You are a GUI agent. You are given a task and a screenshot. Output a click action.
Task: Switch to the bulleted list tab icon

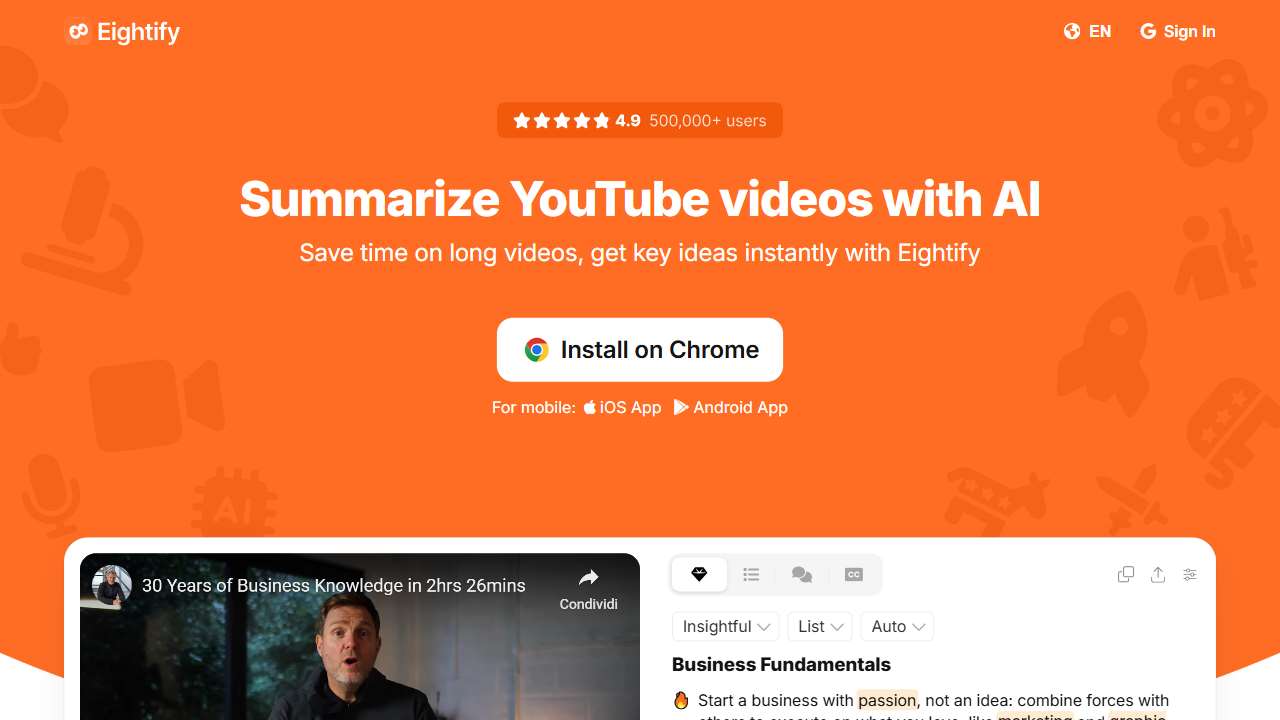[751, 574]
